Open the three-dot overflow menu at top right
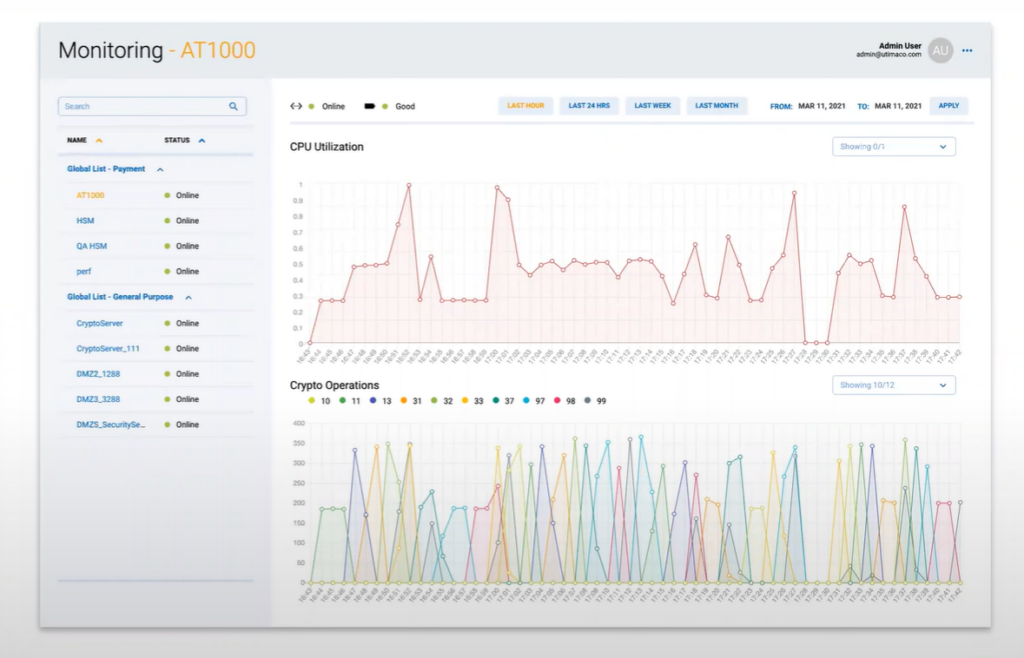 pyautogui.click(x=967, y=50)
